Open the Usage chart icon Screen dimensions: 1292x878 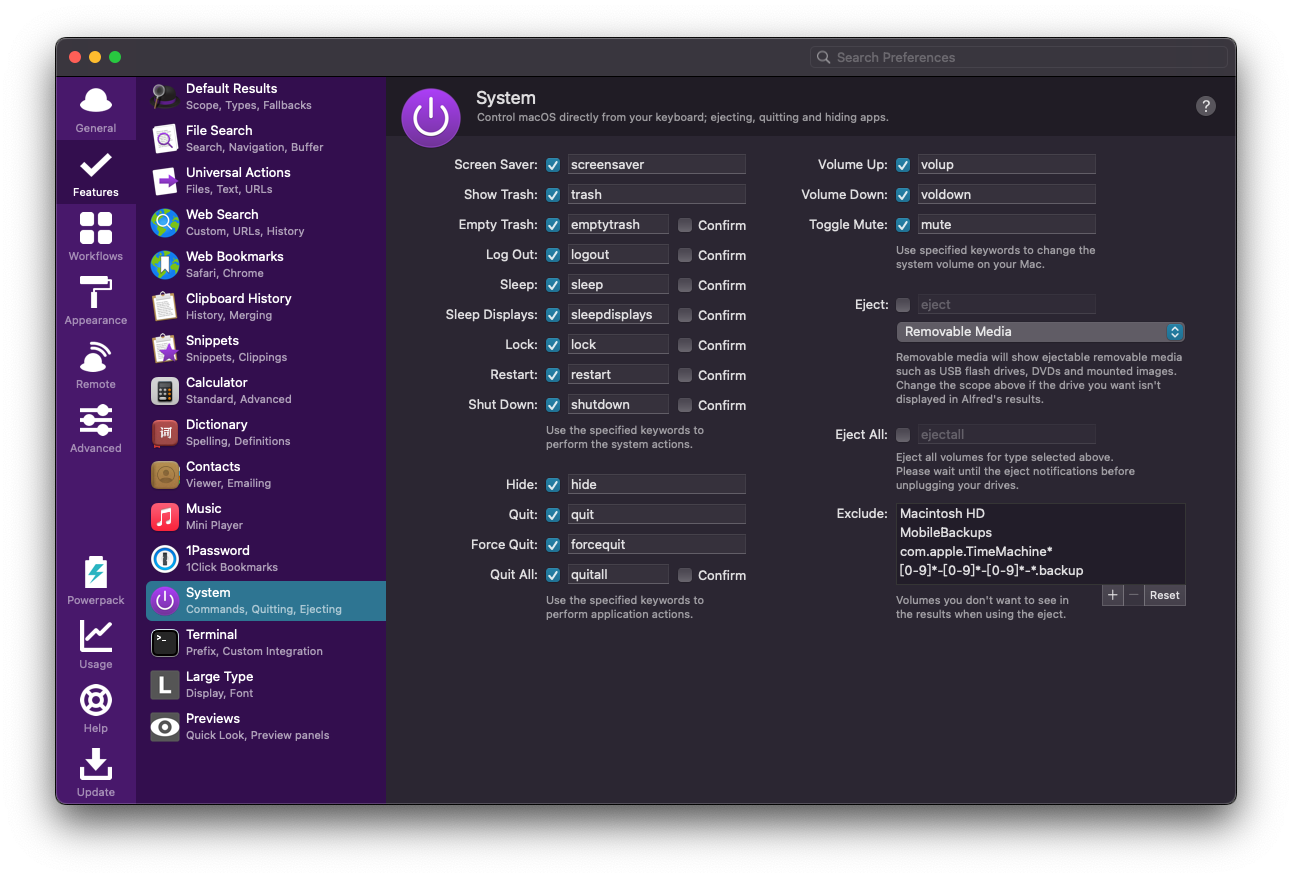point(96,636)
